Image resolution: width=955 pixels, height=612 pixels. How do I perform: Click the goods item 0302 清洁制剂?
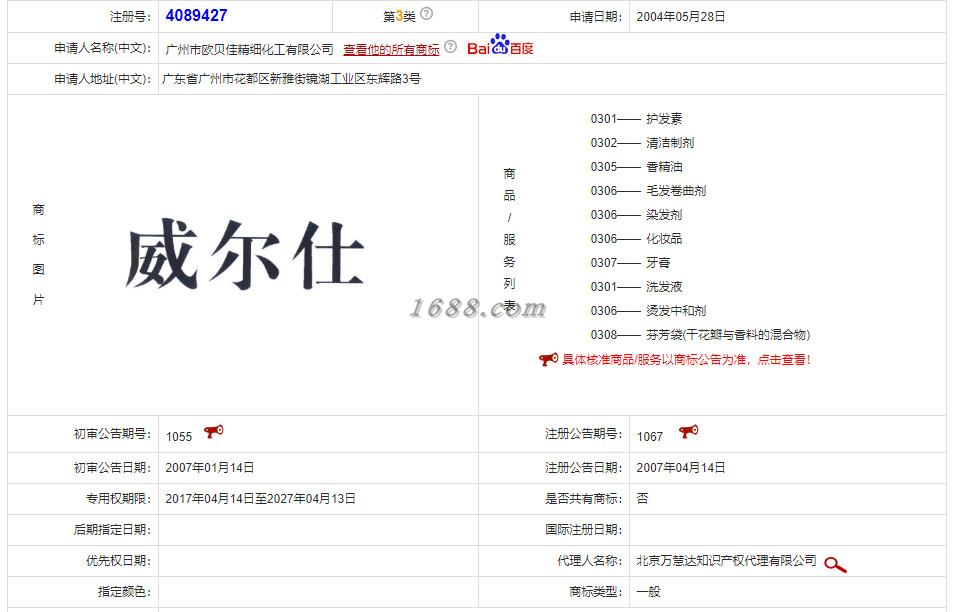pyautogui.click(x=642, y=143)
